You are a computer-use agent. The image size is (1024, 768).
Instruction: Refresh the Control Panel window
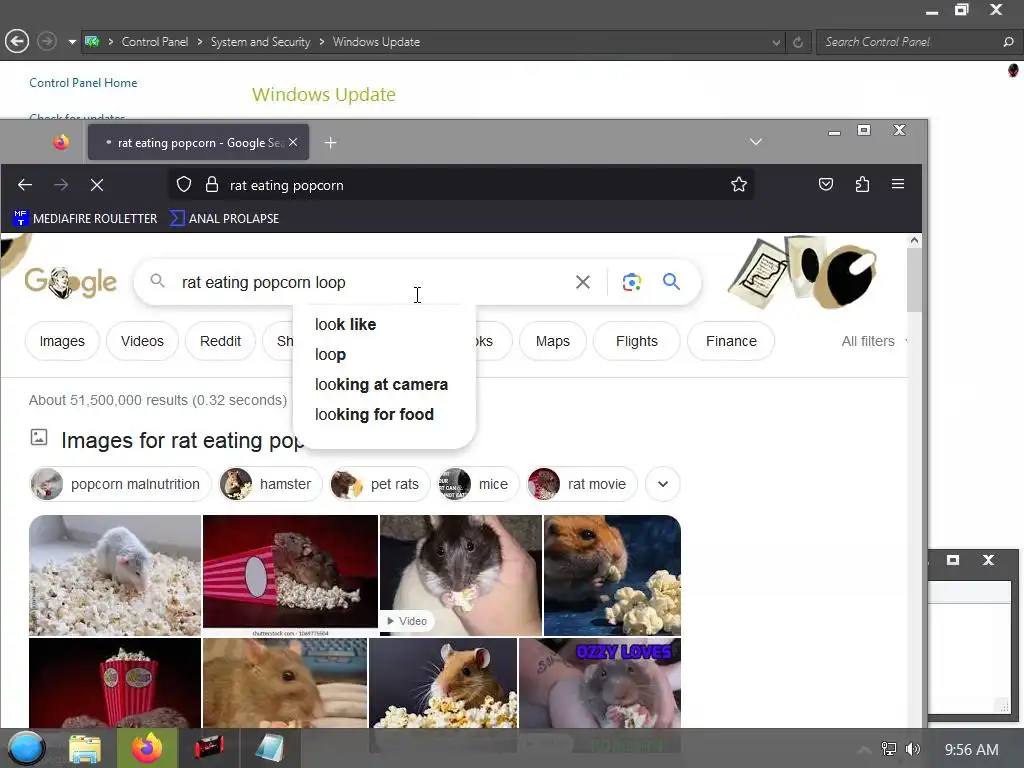pos(798,42)
